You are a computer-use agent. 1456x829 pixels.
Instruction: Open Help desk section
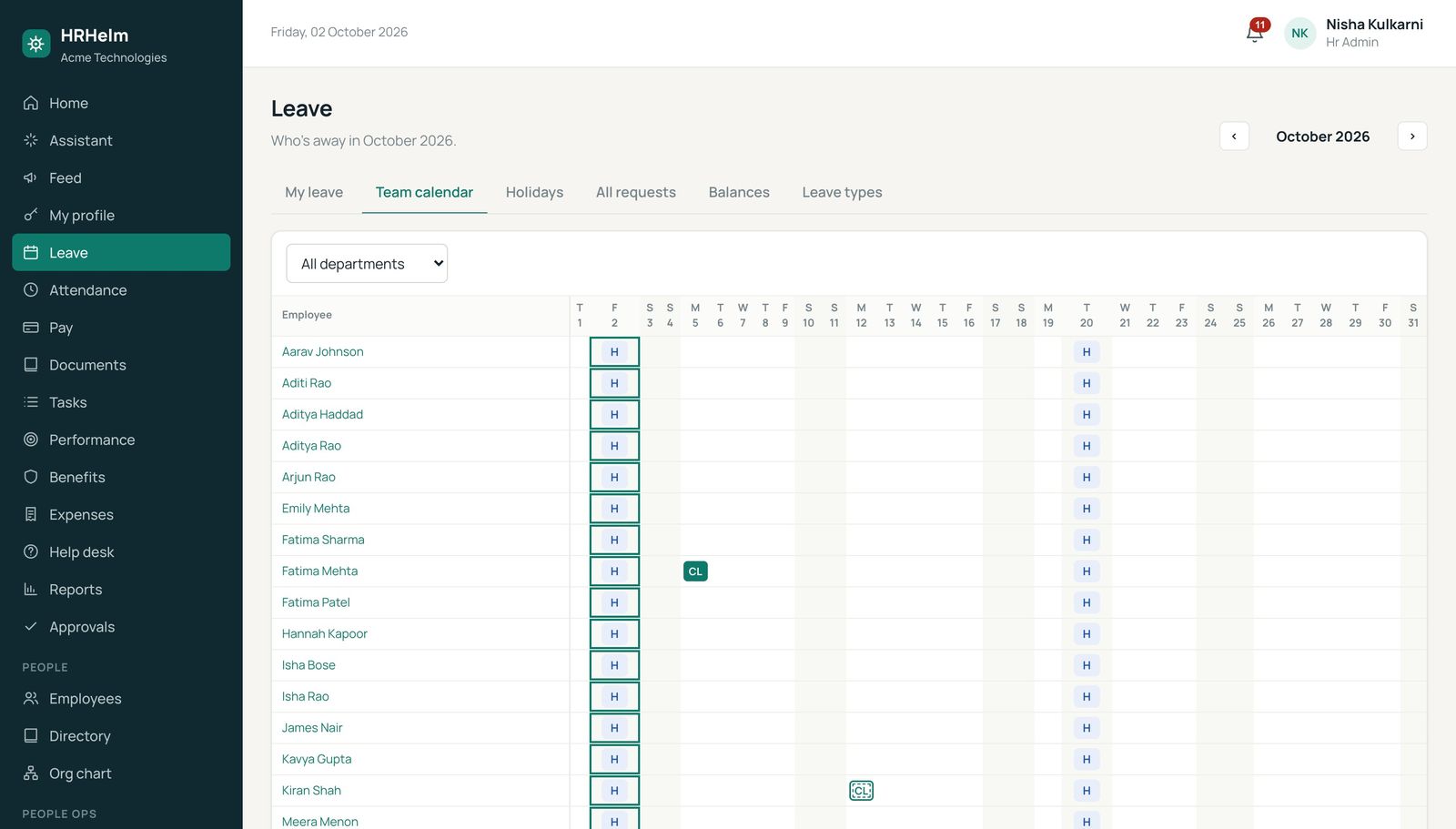121,551
